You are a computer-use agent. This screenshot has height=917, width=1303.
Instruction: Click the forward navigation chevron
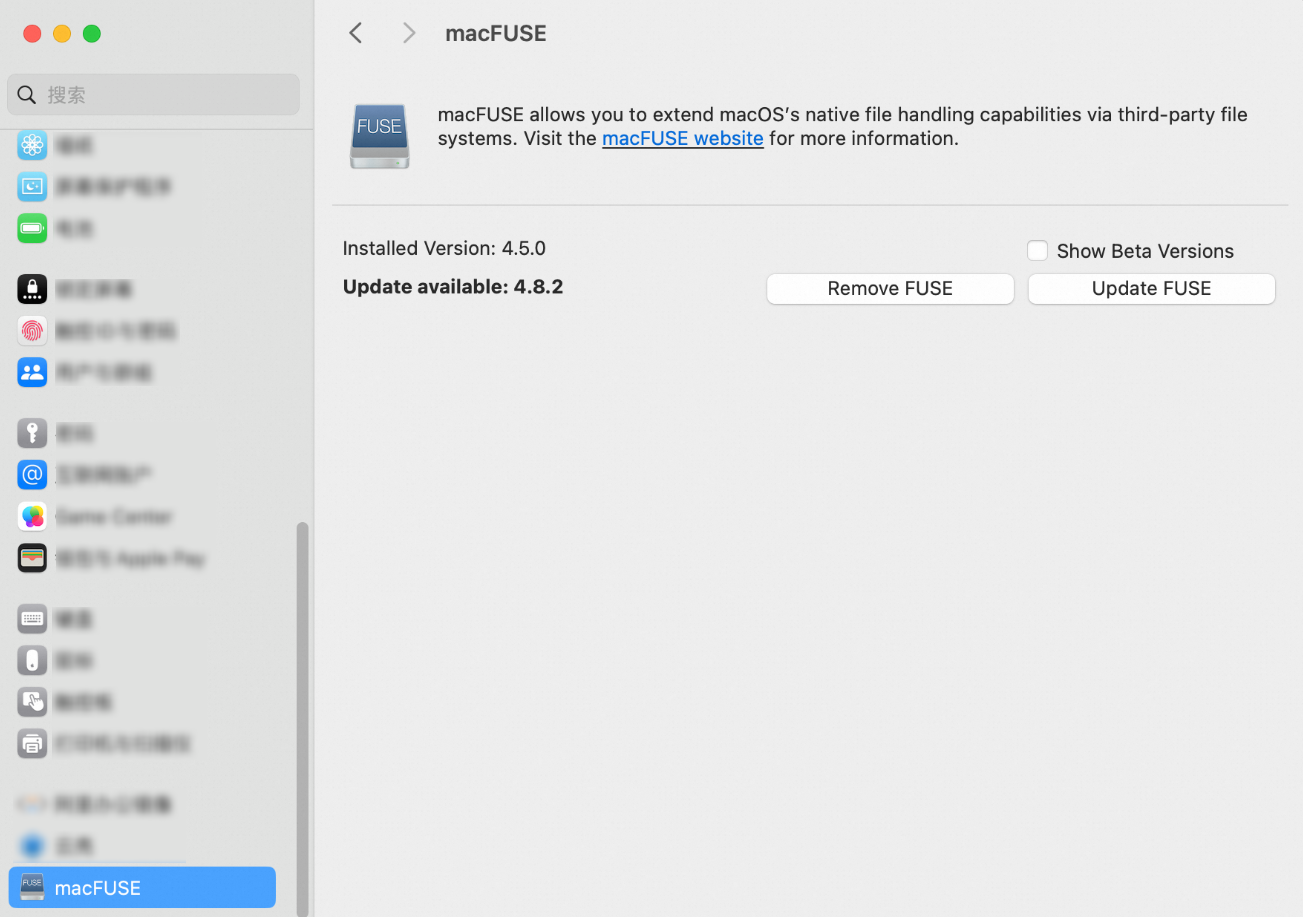(408, 32)
